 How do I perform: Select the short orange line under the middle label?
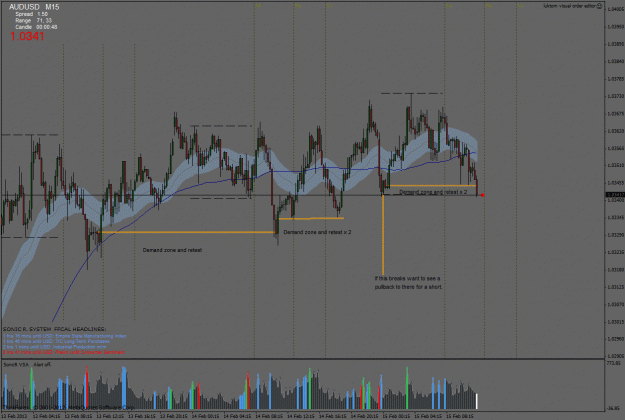point(311,218)
